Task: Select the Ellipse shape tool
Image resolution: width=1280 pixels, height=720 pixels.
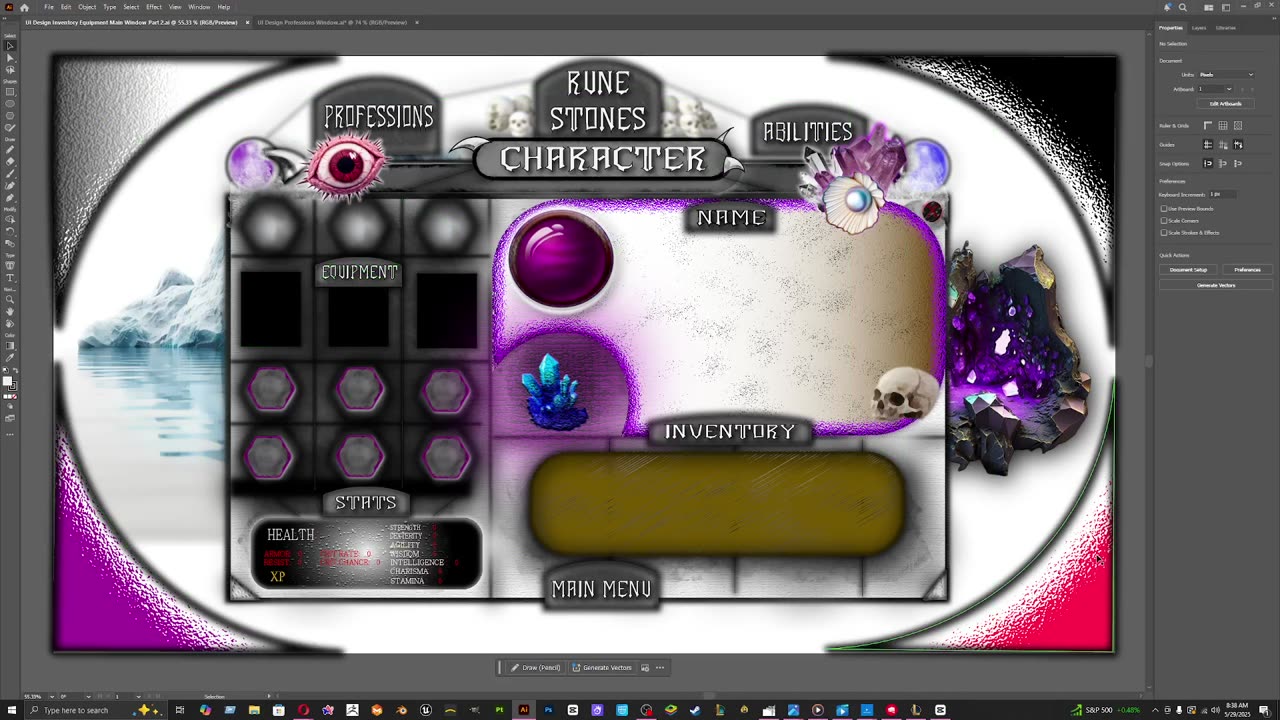Action: [x=10, y=103]
